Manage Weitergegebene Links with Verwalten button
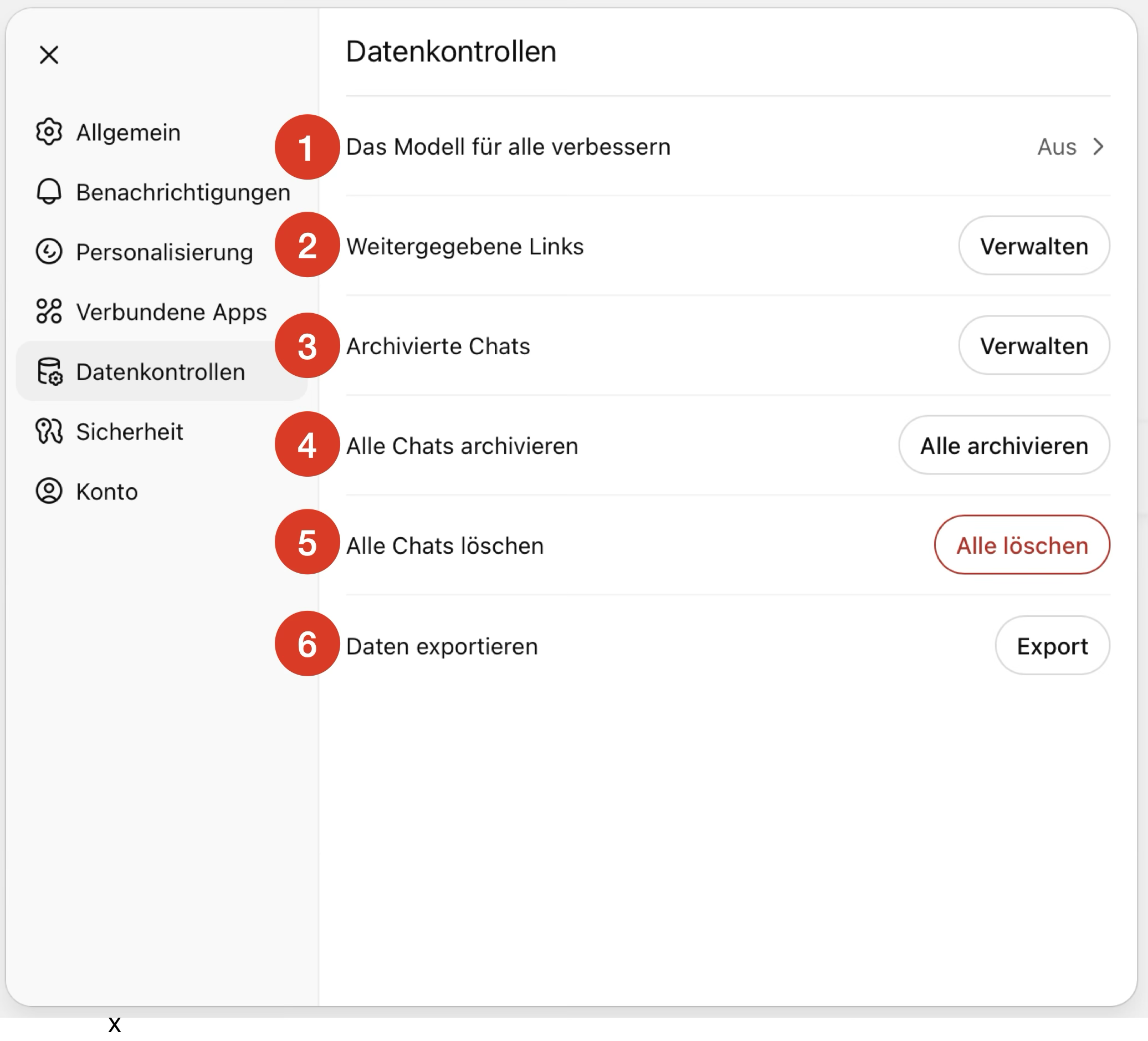 [1033, 246]
